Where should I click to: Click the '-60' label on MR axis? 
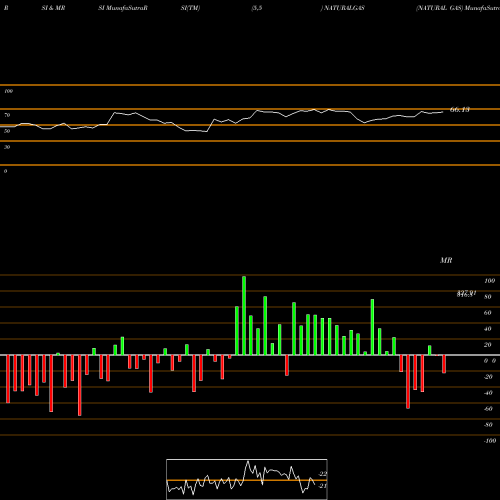(488, 409)
